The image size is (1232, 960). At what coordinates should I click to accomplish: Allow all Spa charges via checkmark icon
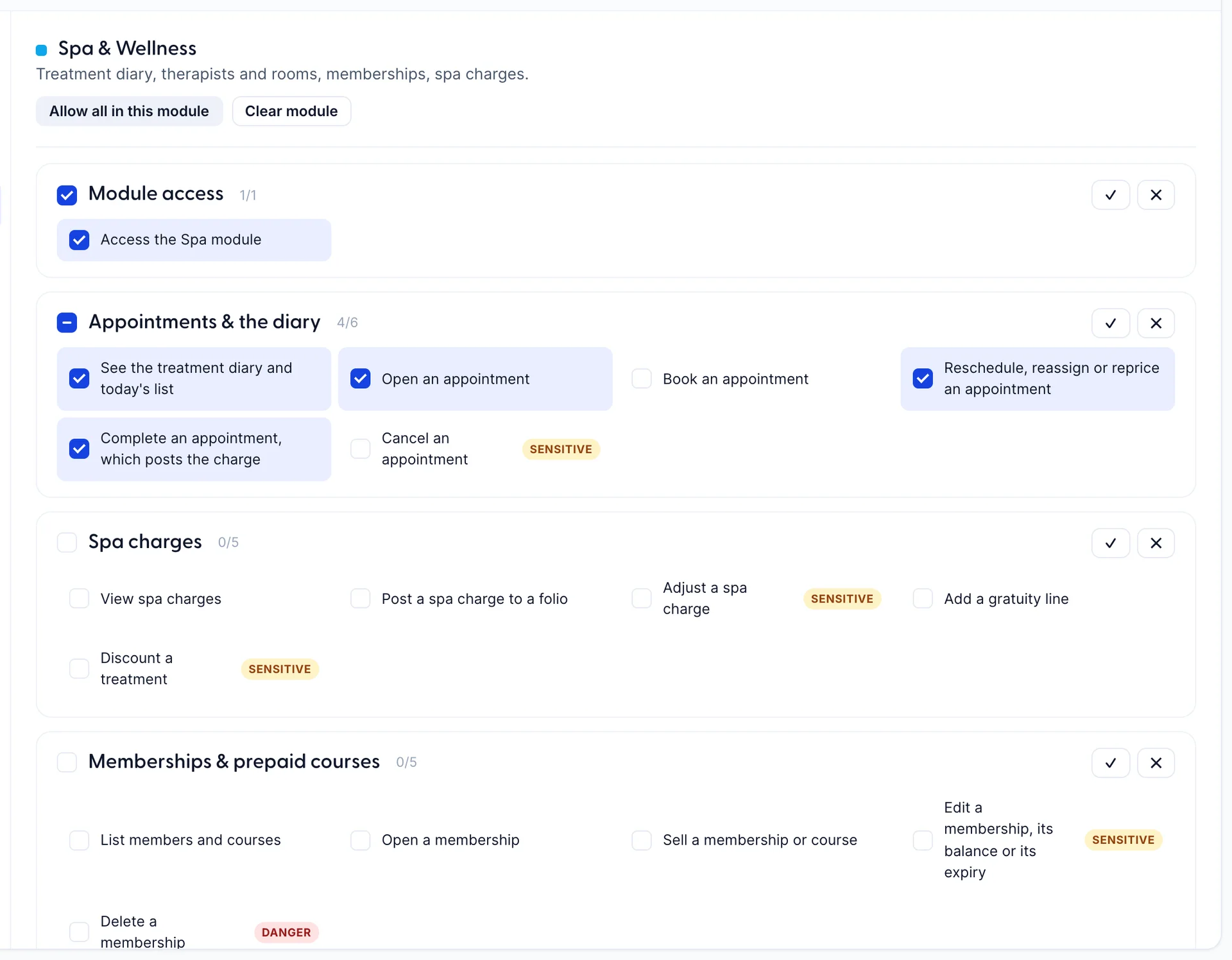1110,544
